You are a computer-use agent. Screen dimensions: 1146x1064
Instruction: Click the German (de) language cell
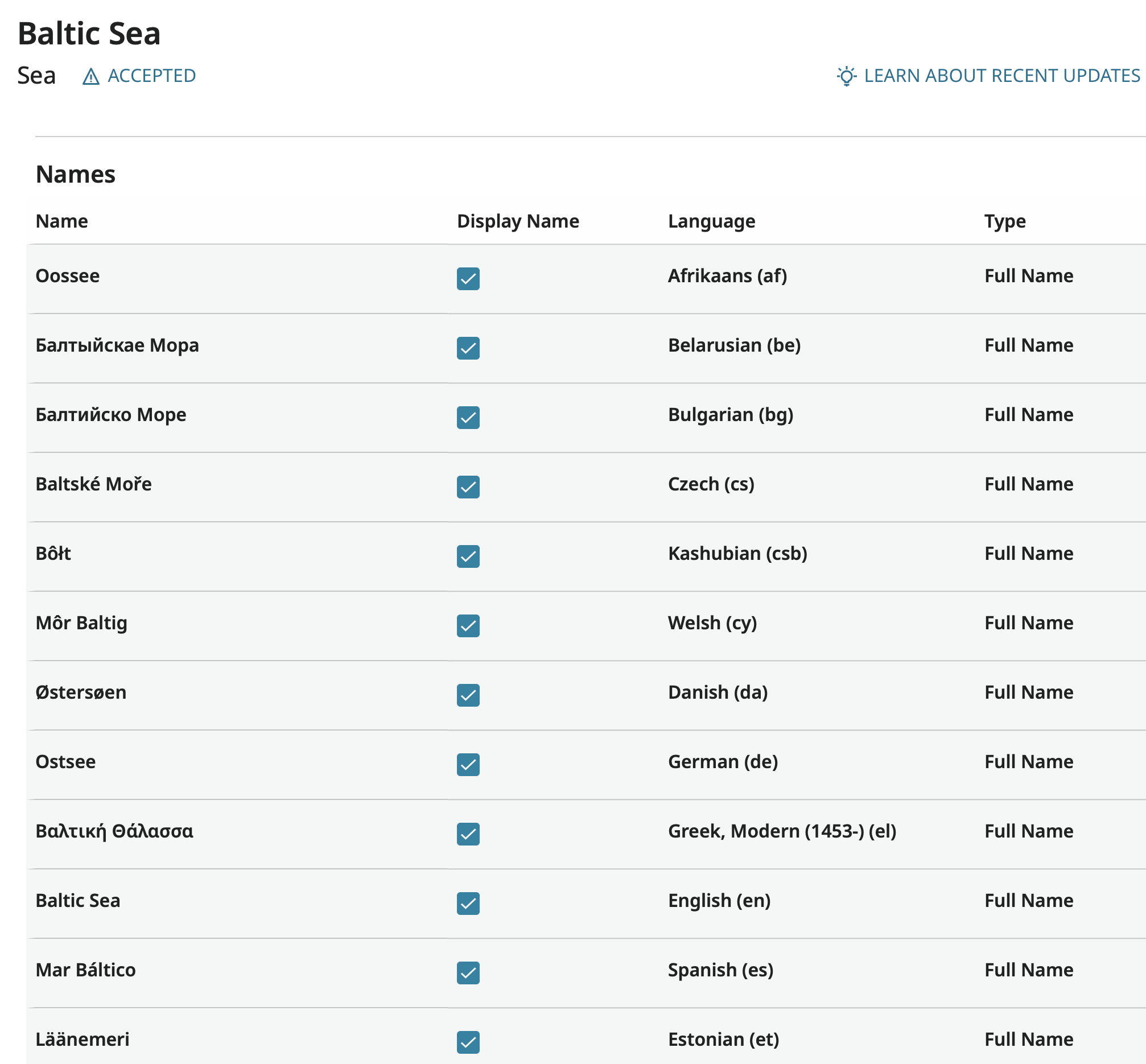coord(723,762)
